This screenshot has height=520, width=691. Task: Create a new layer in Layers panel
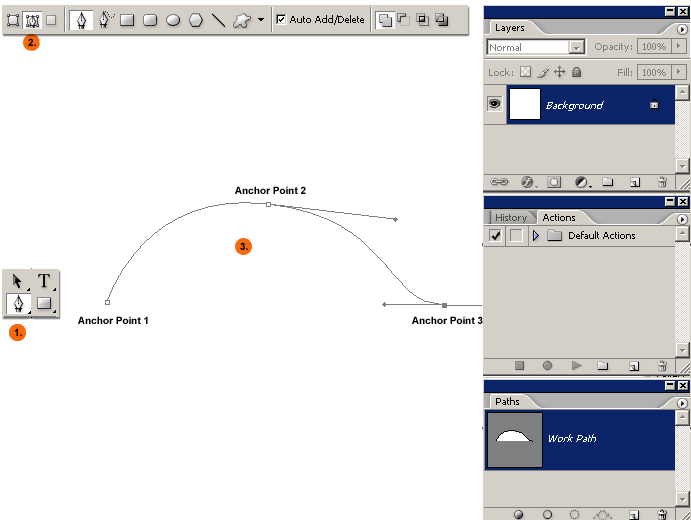tap(635, 182)
